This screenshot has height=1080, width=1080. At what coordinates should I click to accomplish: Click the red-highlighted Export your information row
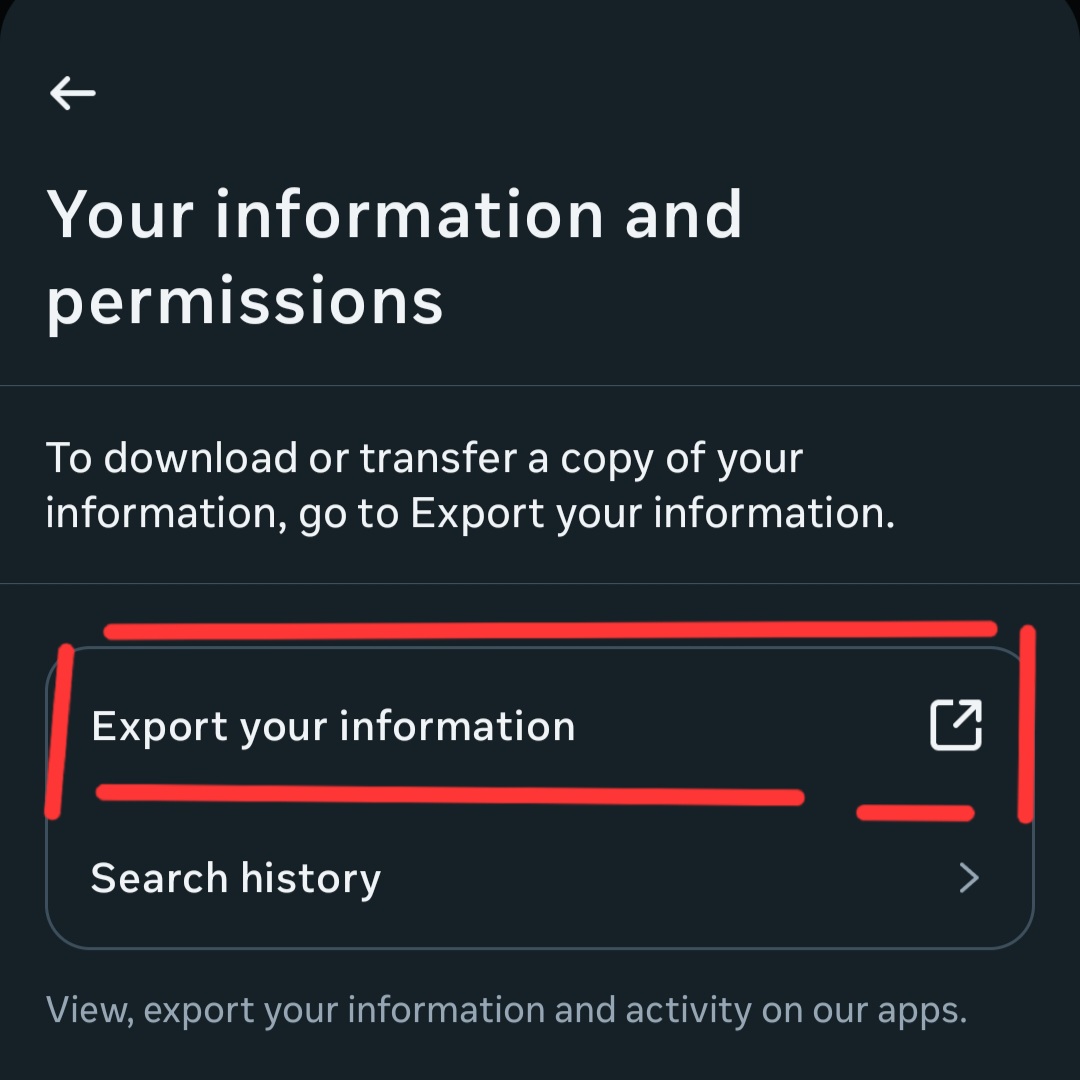[400, 724]
